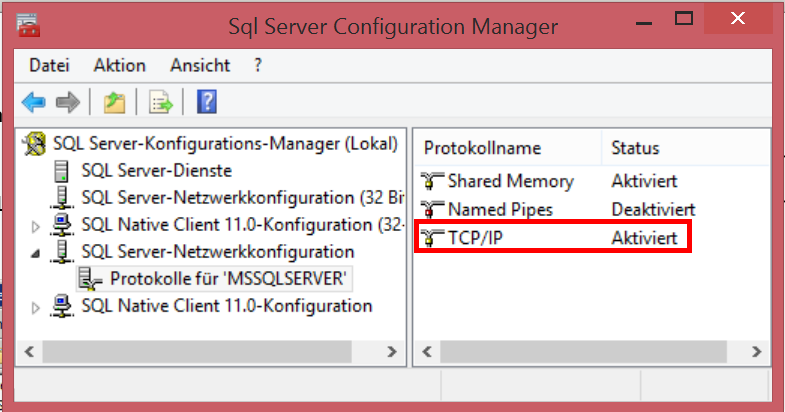The width and height of the screenshot is (785, 412).
Task: Click the Status column header
Action: pyautogui.click(x=635, y=148)
